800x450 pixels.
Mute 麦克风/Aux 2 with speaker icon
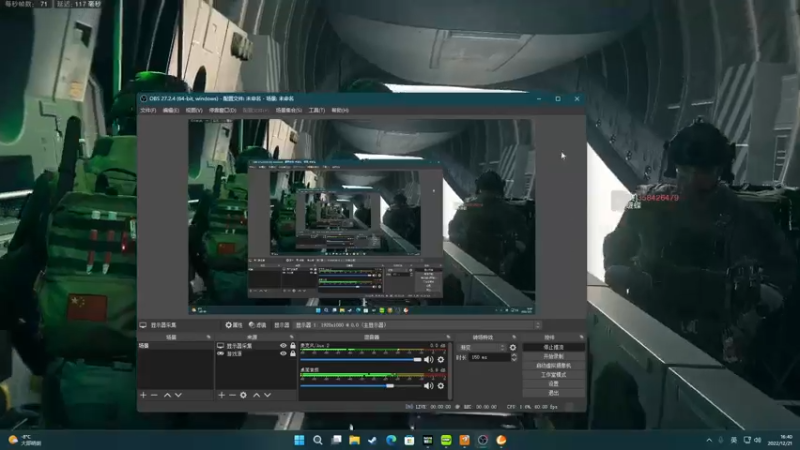429,360
